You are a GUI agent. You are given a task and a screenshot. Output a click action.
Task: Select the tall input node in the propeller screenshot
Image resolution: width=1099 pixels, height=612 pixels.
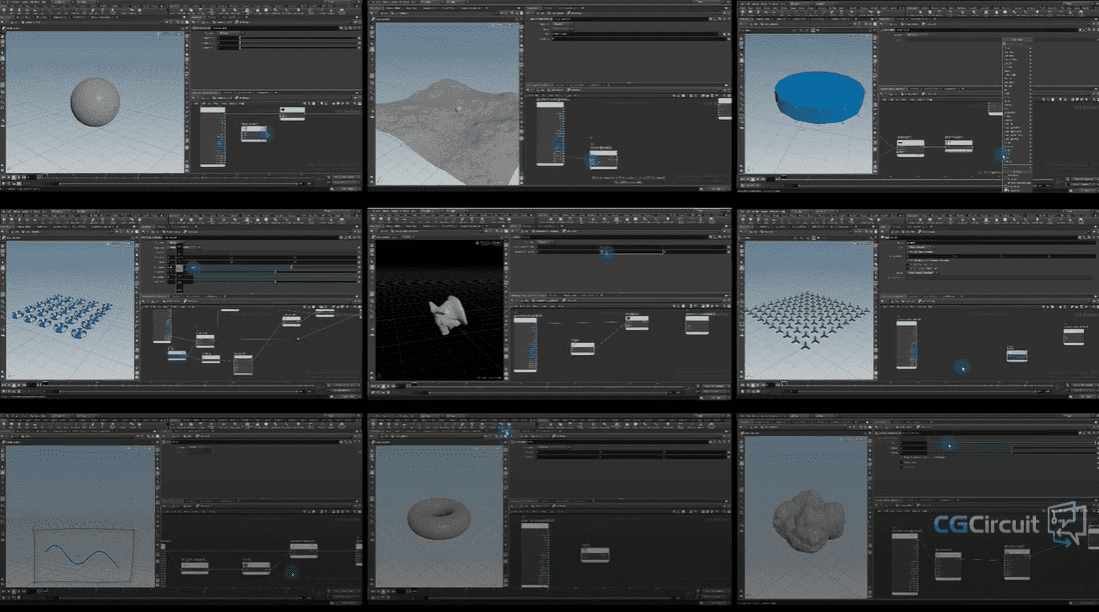907,343
